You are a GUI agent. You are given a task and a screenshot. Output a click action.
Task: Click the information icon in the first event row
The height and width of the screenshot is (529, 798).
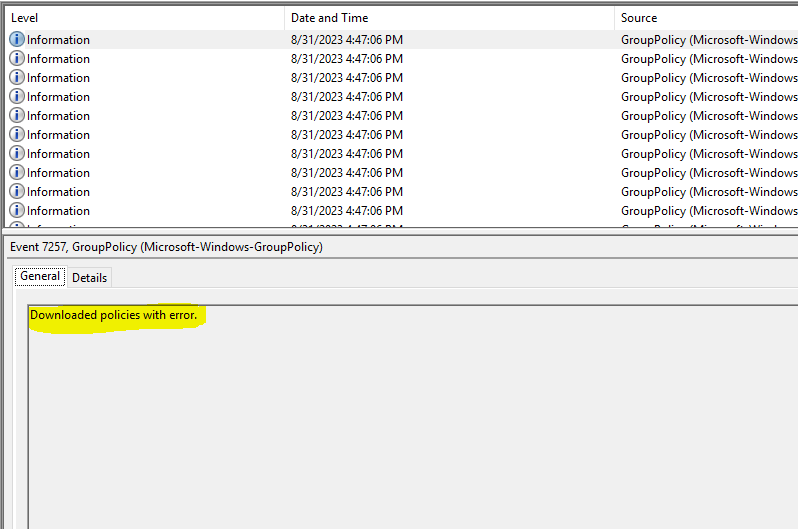click(x=17, y=40)
